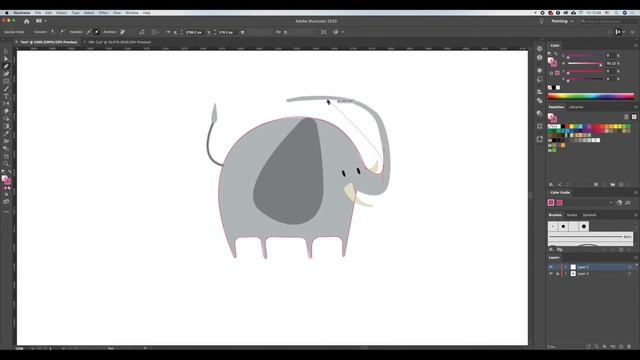Open the Swatches panel options menu
640x360 pixels.
click(635, 107)
